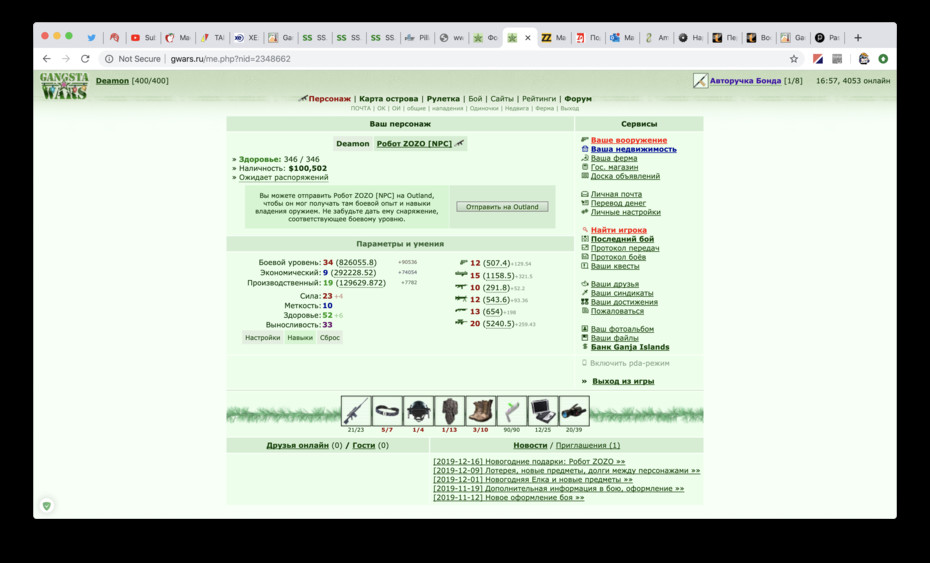Open the Доска объявлений link

(x=625, y=176)
